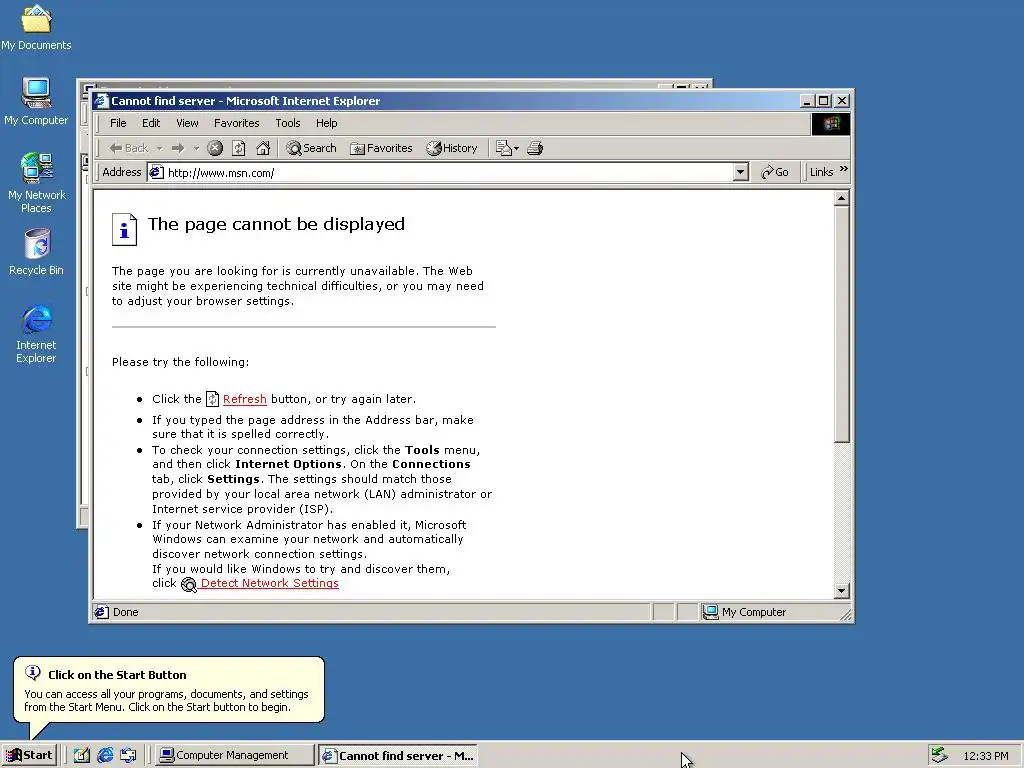Open the Mail button dropdown arrow
Image resolution: width=1024 pixels, height=768 pixels.
point(517,148)
